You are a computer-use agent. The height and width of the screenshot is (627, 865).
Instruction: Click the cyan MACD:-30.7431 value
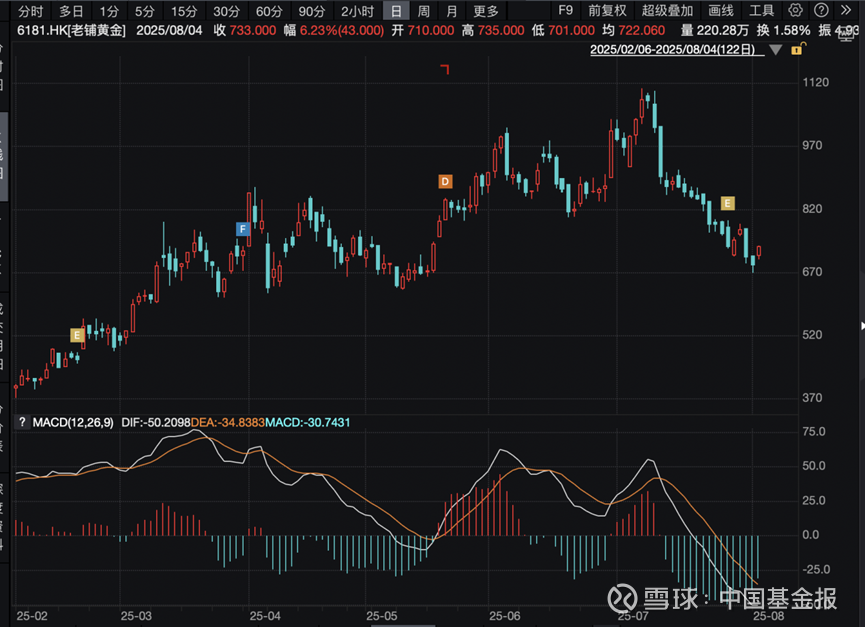tap(307, 422)
